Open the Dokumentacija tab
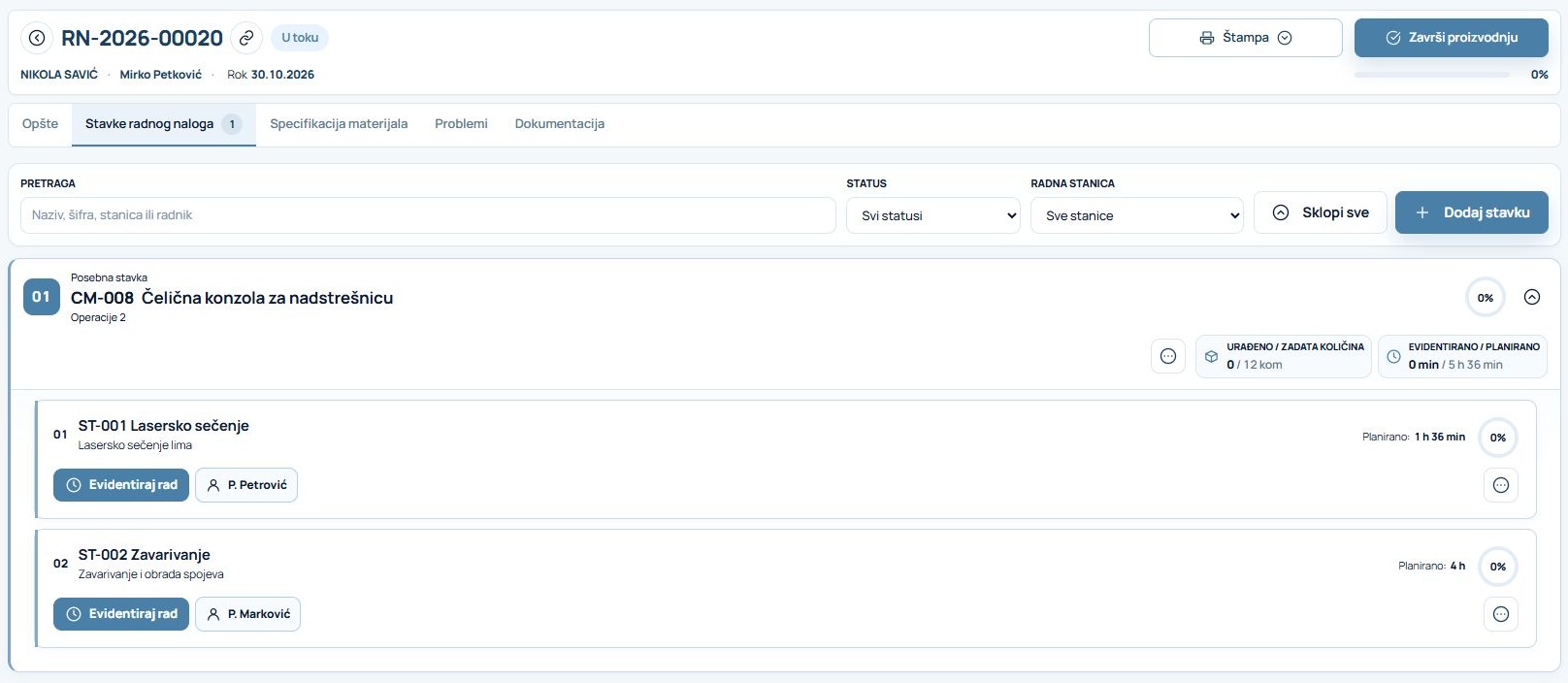 point(560,124)
